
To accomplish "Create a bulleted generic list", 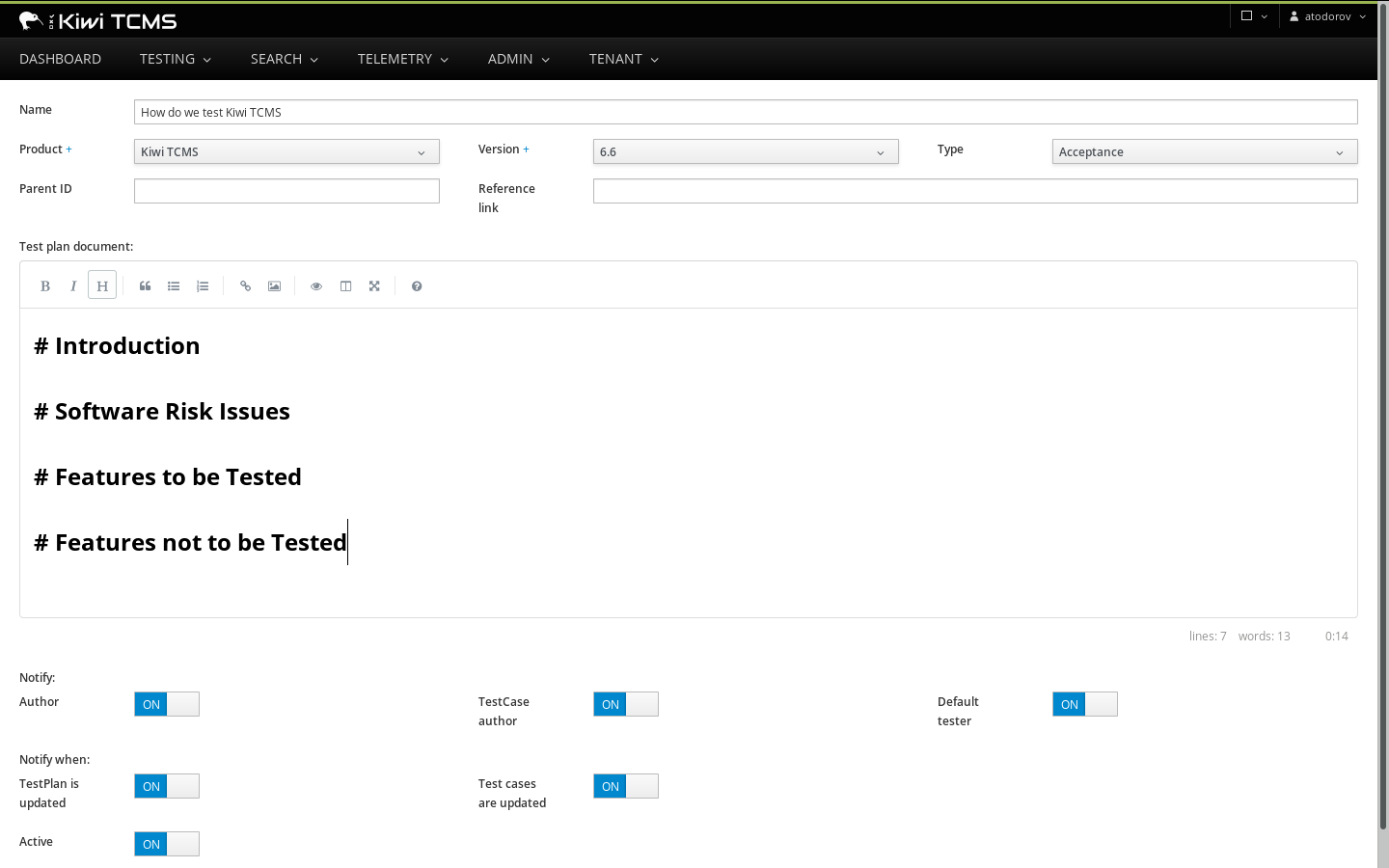I will pyautogui.click(x=174, y=285).
